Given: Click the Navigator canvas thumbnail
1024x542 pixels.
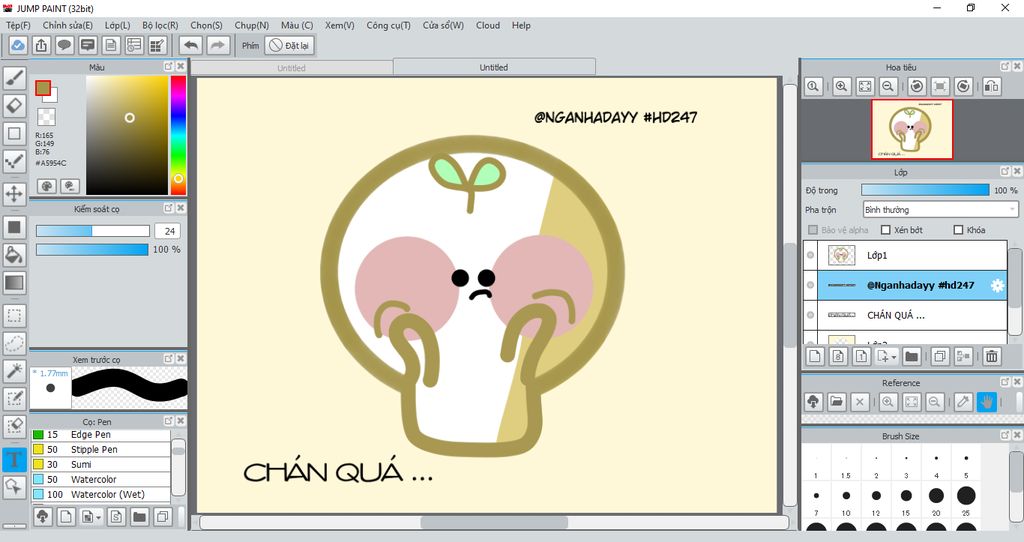Looking at the screenshot, I should tap(912, 129).
